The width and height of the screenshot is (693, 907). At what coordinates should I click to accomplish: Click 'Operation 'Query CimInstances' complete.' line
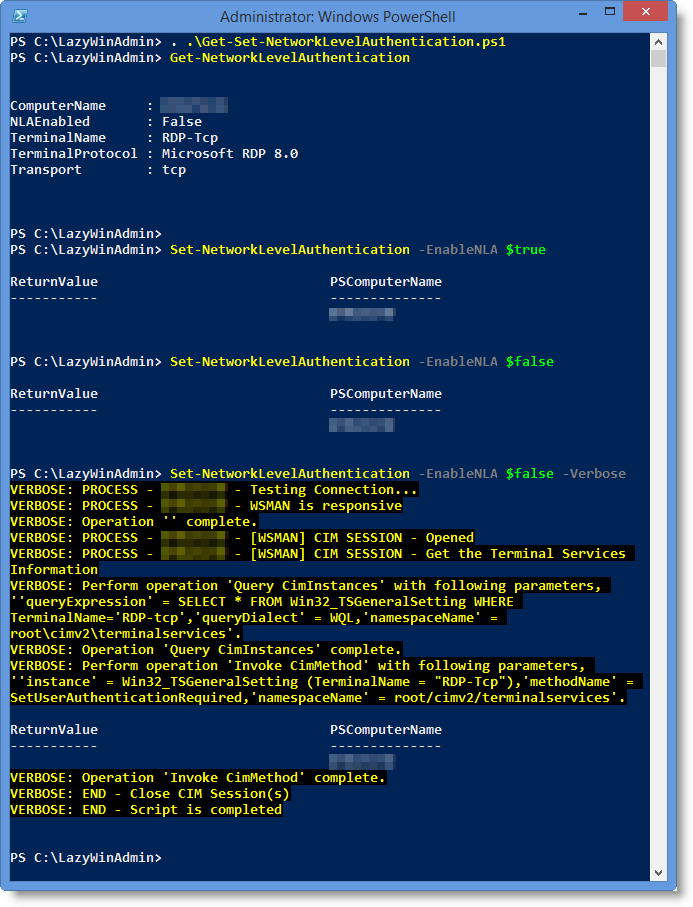pyautogui.click(x=241, y=650)
